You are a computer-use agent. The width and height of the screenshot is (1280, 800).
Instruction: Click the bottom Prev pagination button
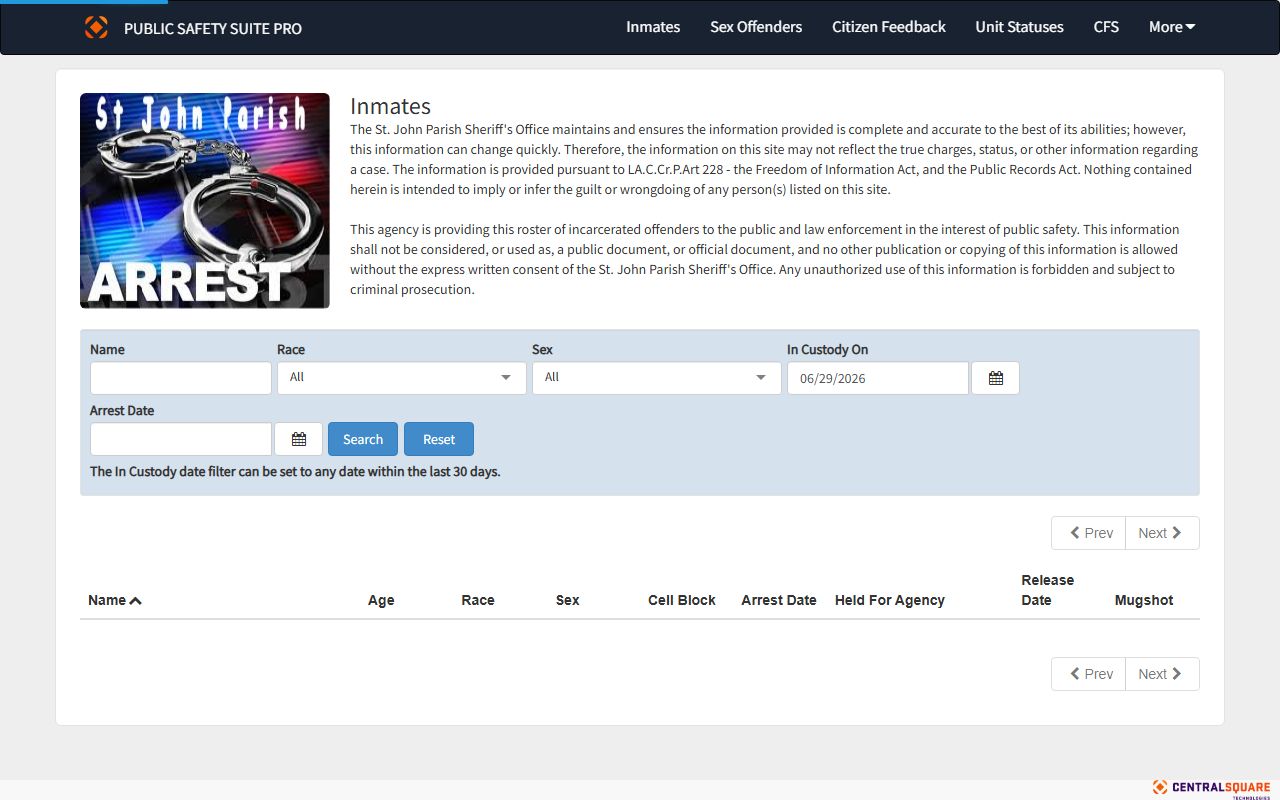(1089, 674)
